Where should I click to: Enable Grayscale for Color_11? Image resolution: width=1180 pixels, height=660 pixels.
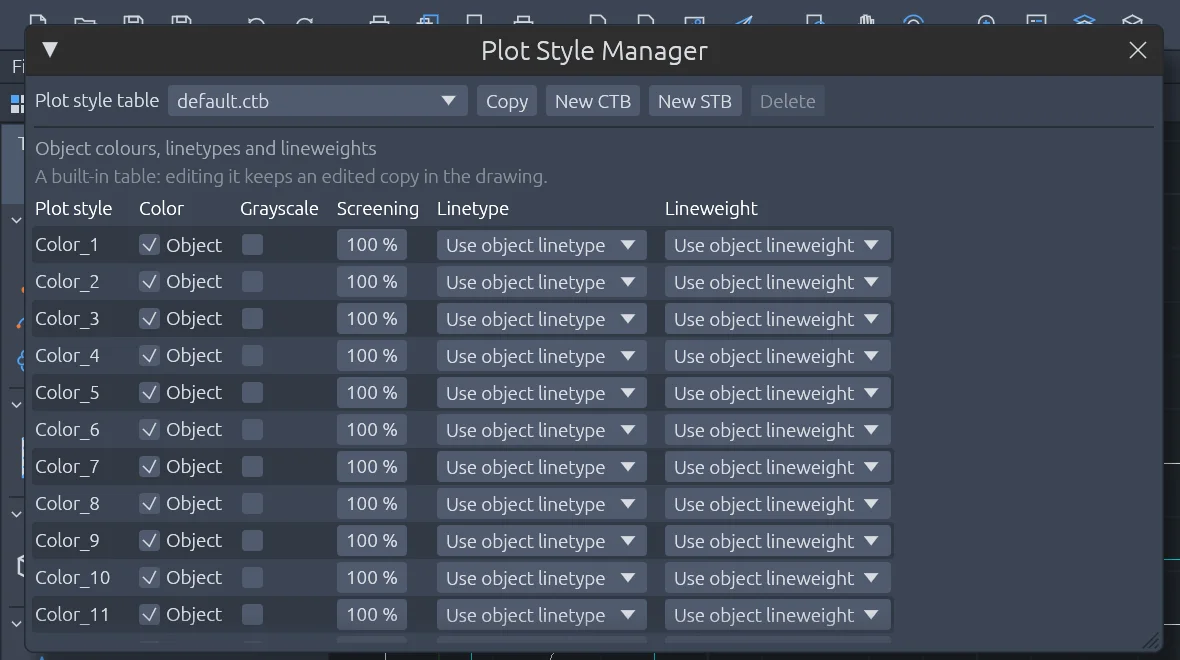(x=253, y=614)
